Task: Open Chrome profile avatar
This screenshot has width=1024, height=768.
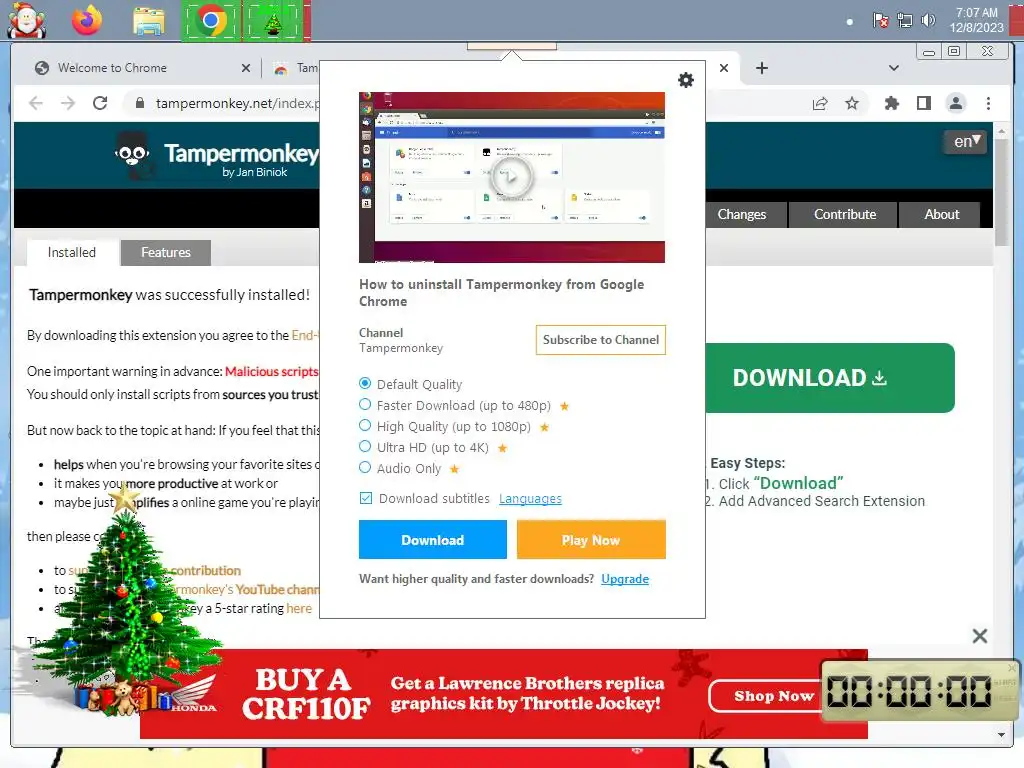Action: [x=955, y=103]
